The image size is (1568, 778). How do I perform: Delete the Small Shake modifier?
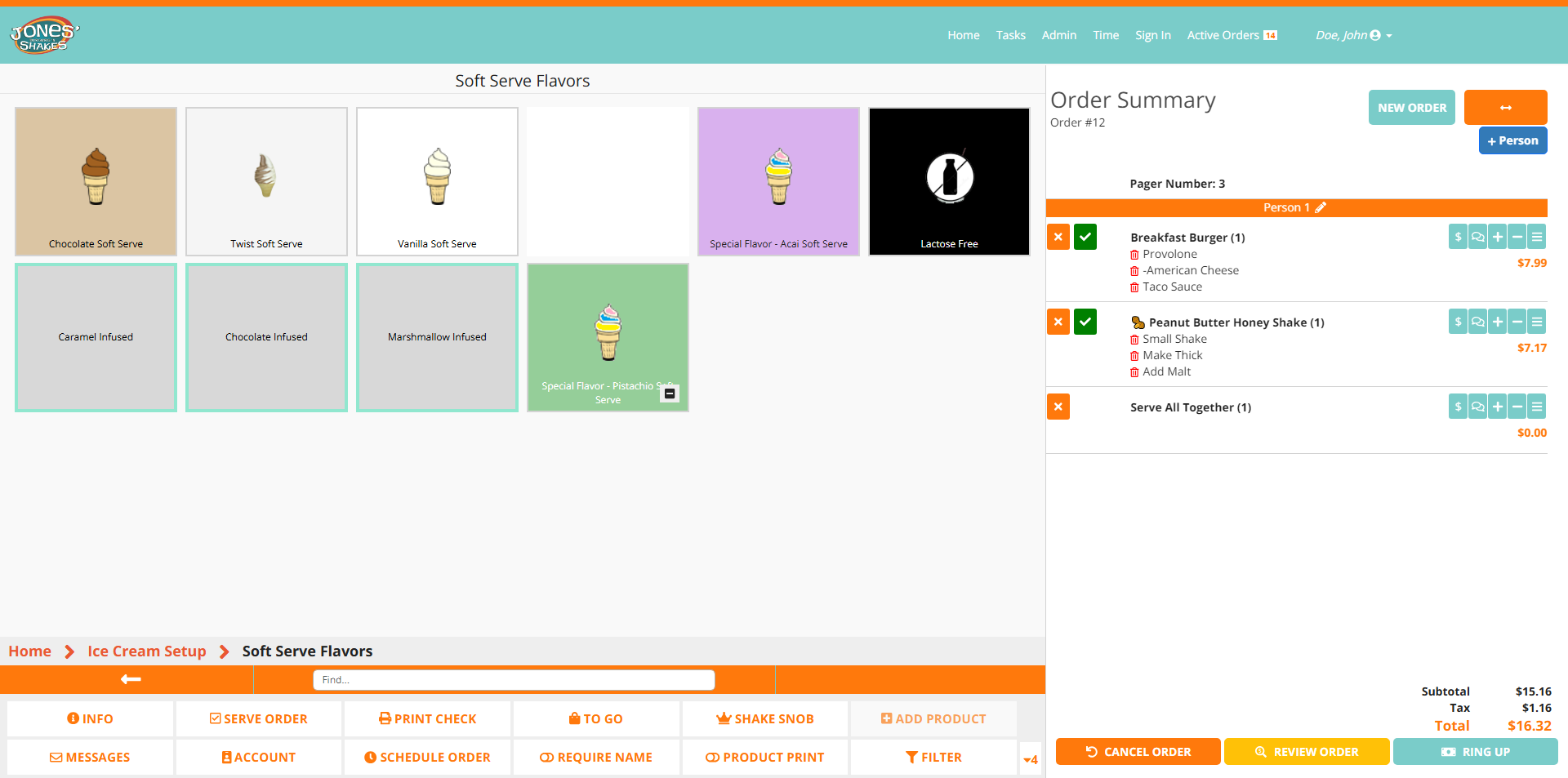(1134, 340)
